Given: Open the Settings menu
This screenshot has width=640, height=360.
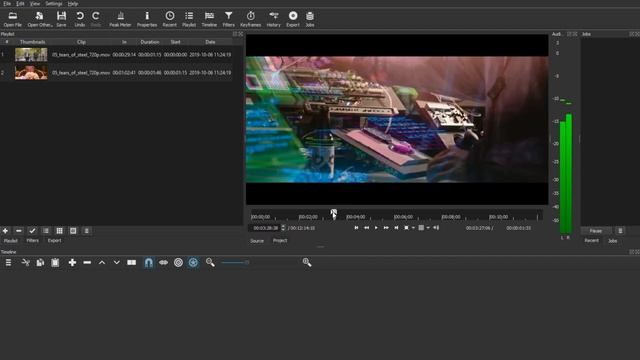Looking at the screenshot, I should [54, 4].
